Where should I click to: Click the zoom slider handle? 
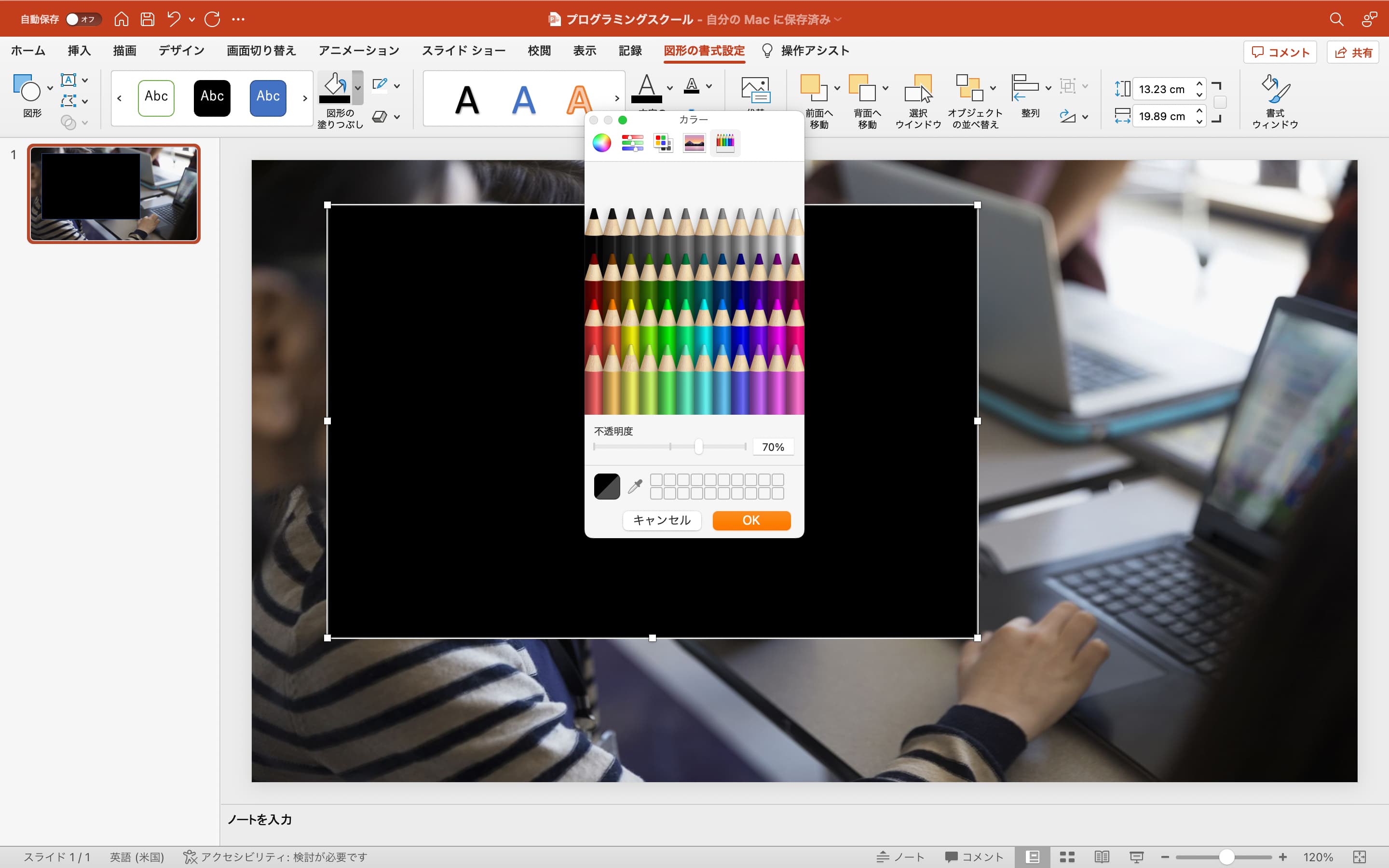1226,856
